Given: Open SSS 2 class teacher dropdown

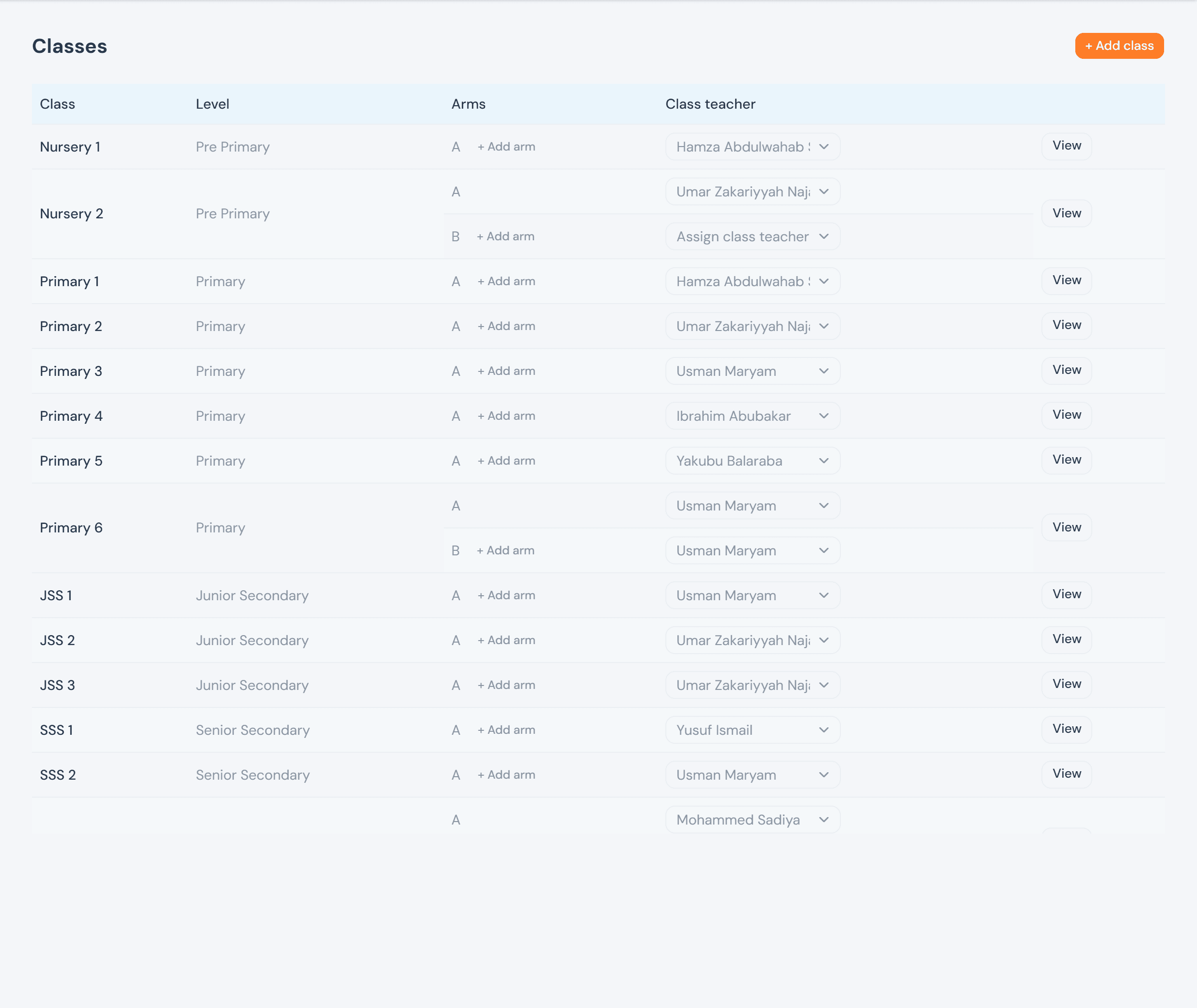Looking at the screenshot, I should coord(752,775).
